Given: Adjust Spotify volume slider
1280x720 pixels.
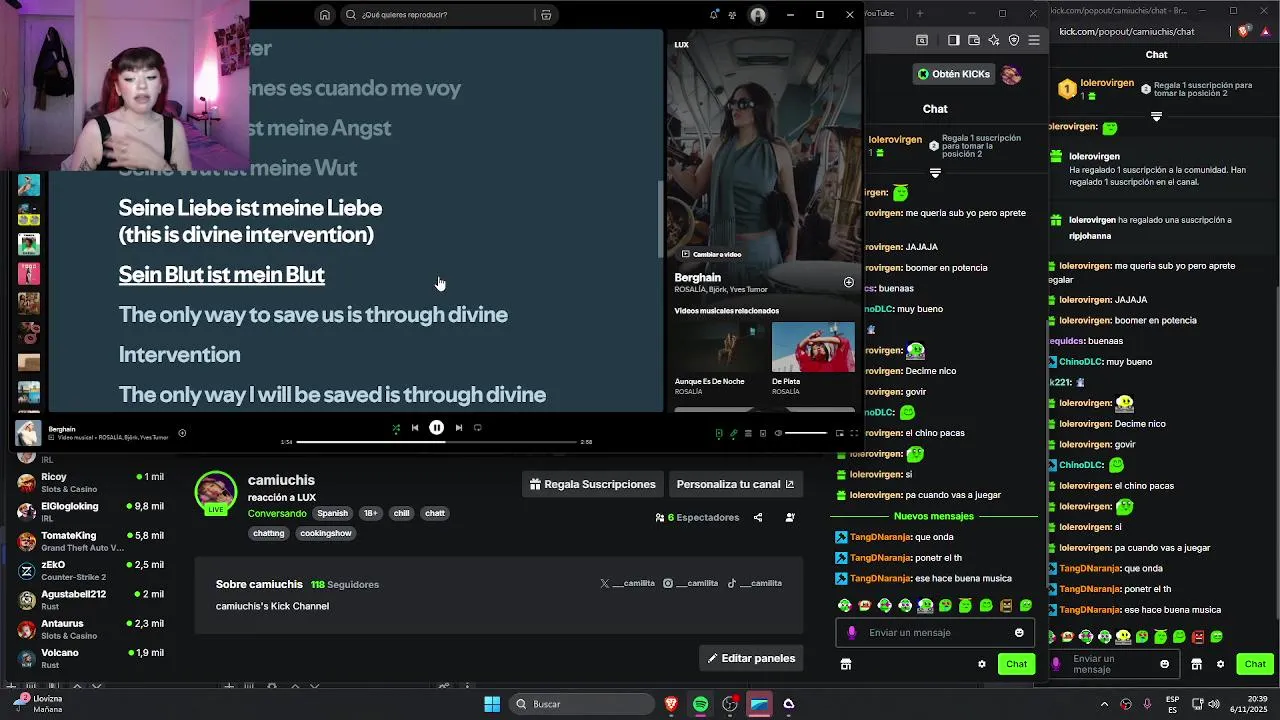Looking at the screenshot, I should 806,433.
